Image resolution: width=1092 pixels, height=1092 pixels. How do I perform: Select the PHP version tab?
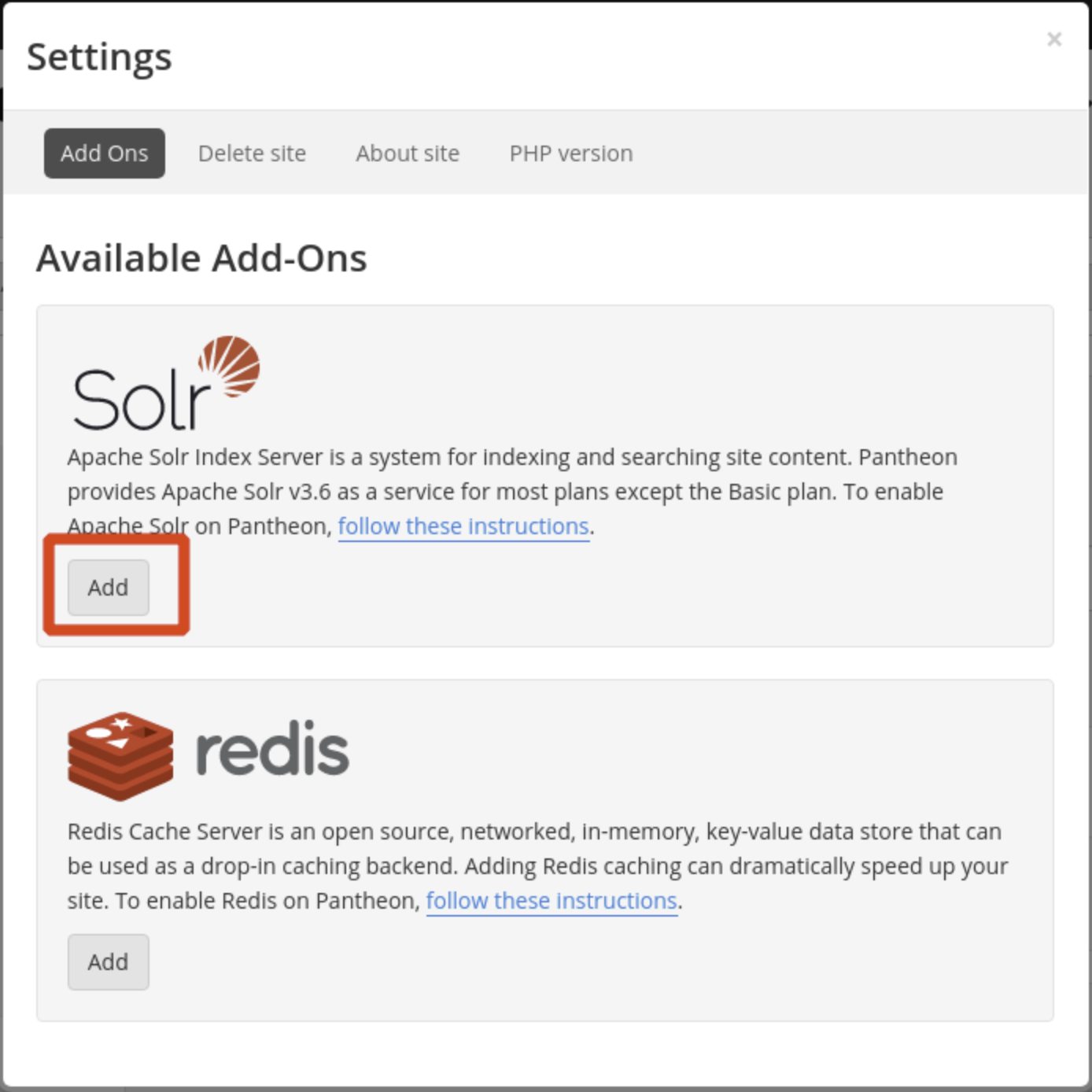[570, 153]
